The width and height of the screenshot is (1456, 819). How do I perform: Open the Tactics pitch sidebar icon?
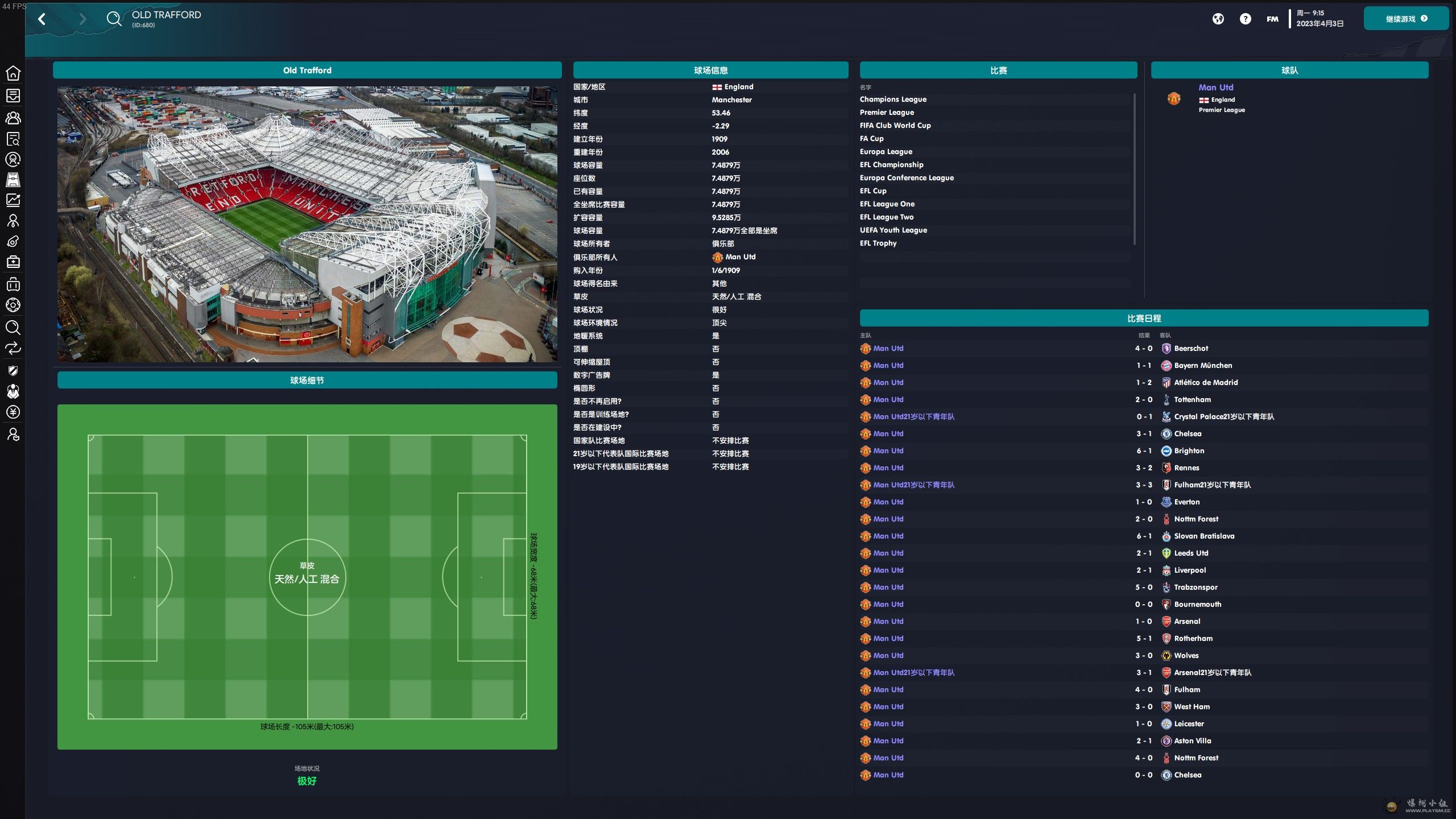[x=13, y=180]
